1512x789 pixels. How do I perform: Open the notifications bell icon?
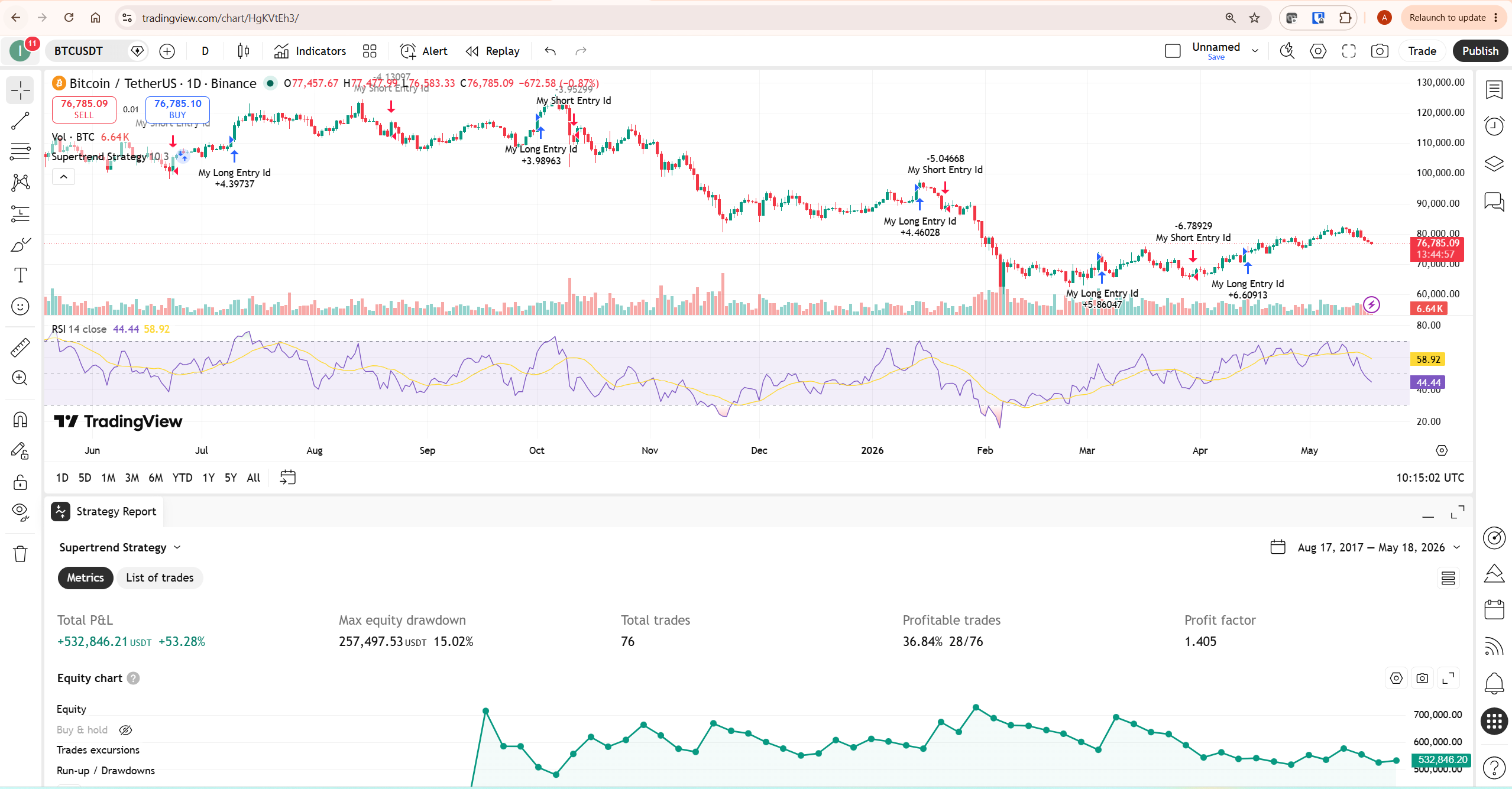(x=1494, y=684)
